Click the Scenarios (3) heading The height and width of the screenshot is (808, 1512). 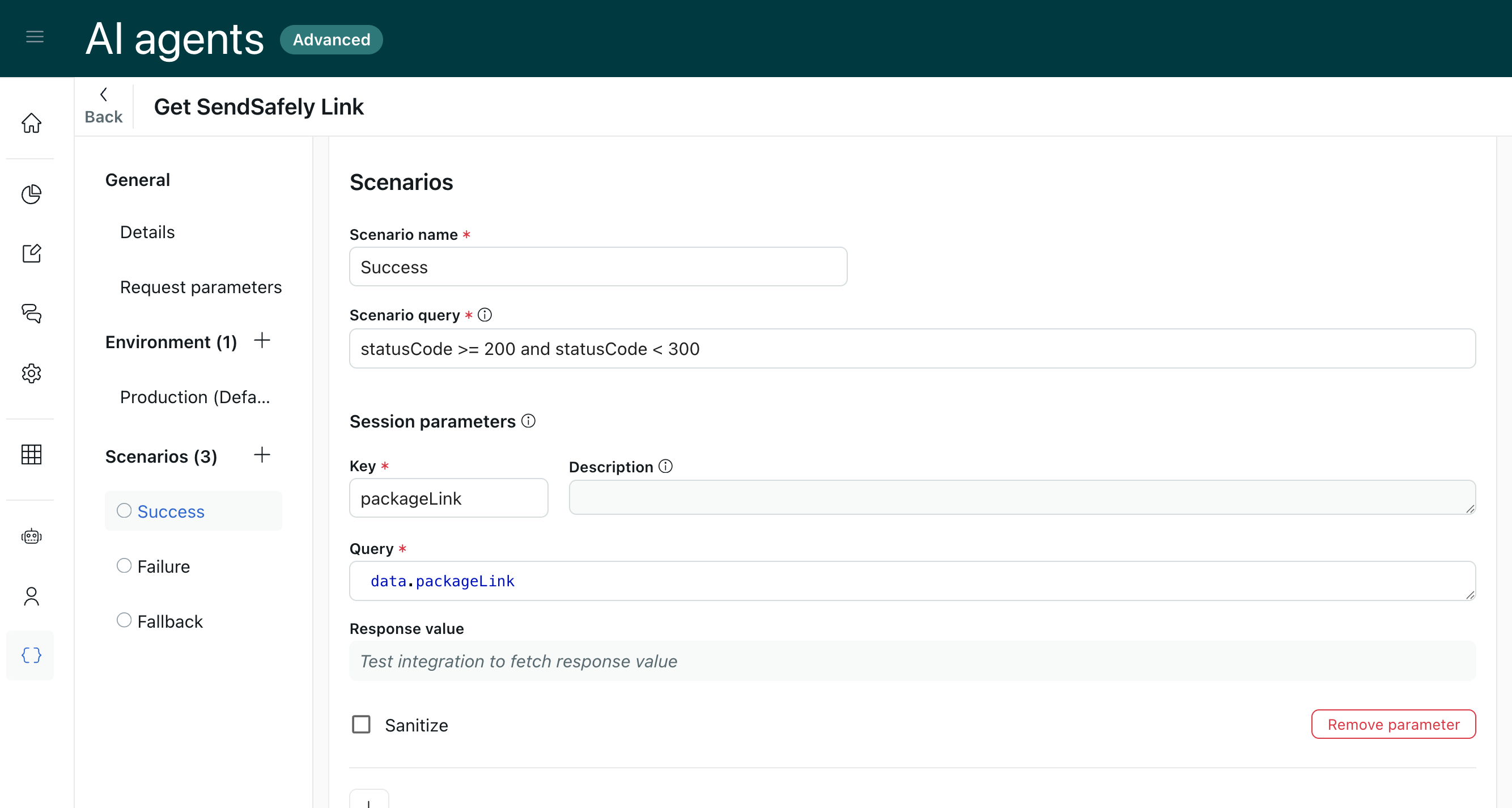pos(162,457)
